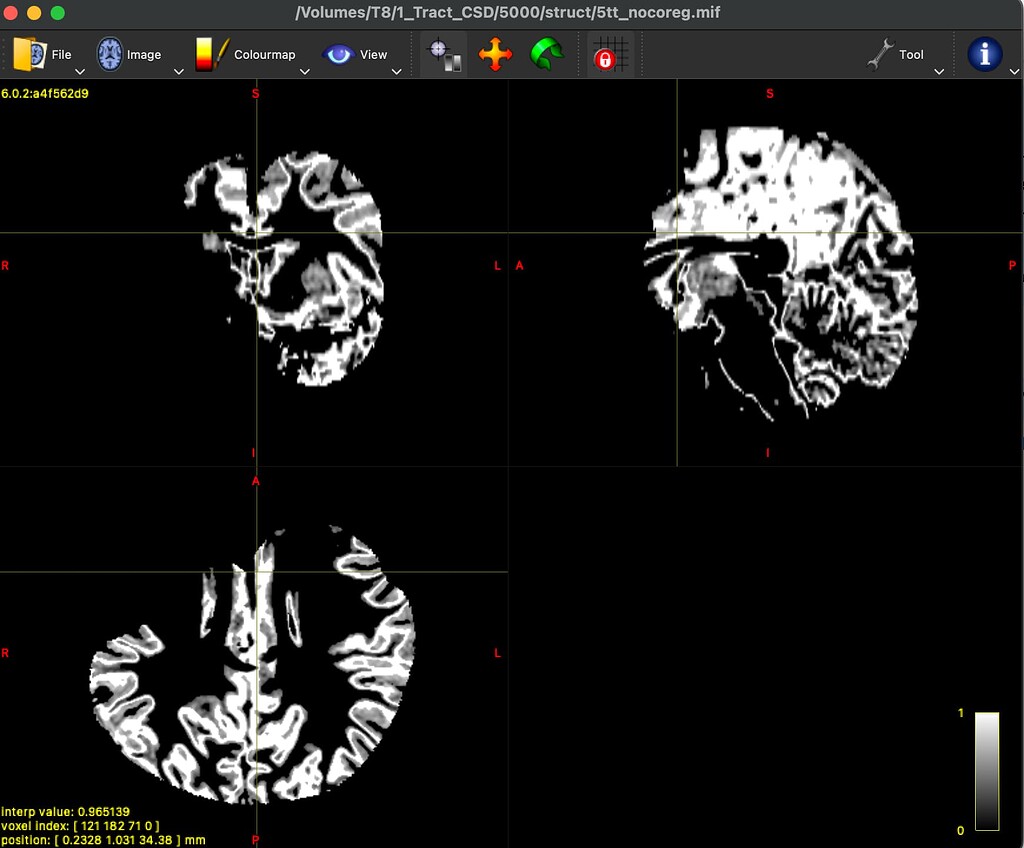
Task: Click the Colourmap label text
Action: pos(263,54)
